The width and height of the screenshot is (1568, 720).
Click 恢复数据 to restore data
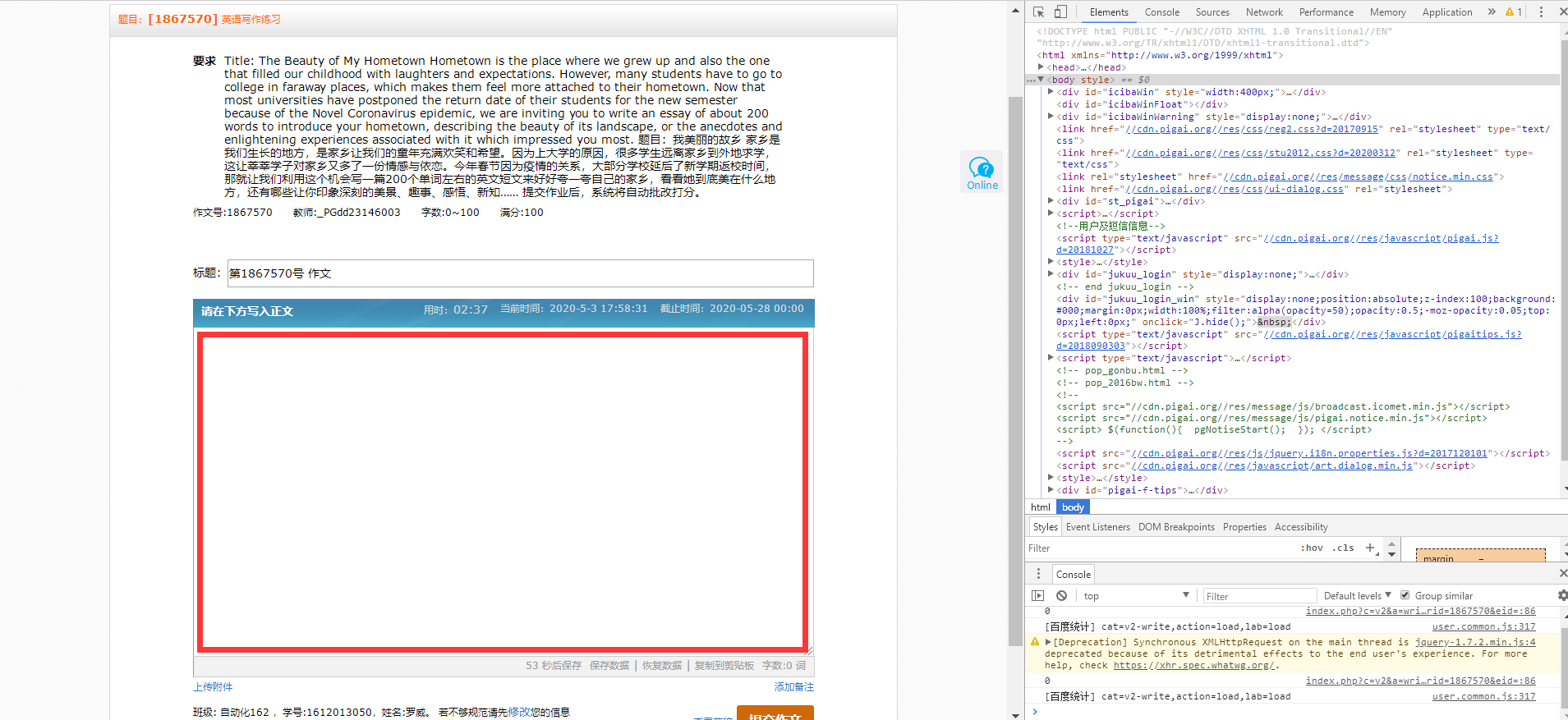tap(662, 666)
